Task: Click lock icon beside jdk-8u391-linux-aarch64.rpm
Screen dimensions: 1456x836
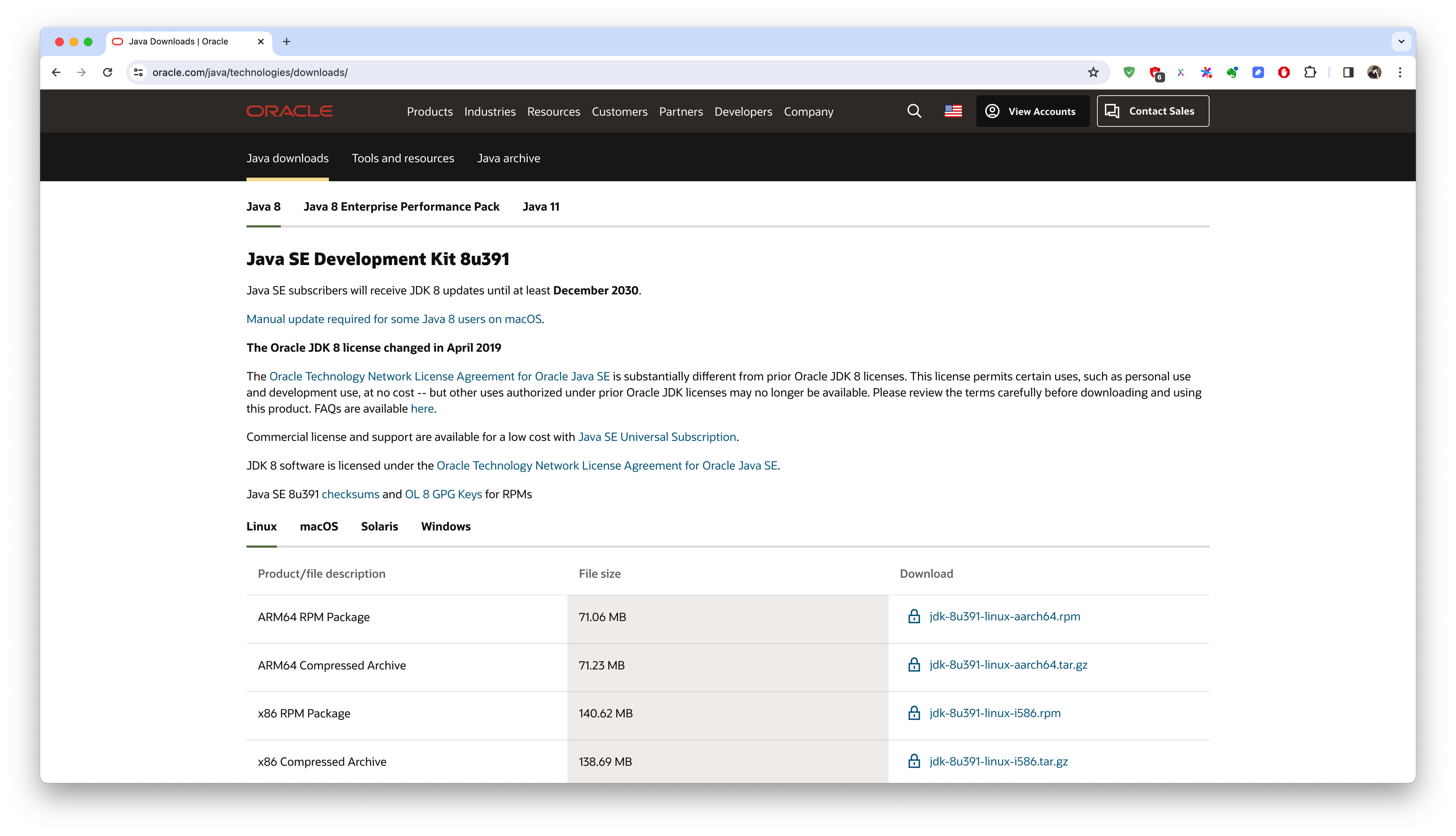Action: tap(914, 616)
